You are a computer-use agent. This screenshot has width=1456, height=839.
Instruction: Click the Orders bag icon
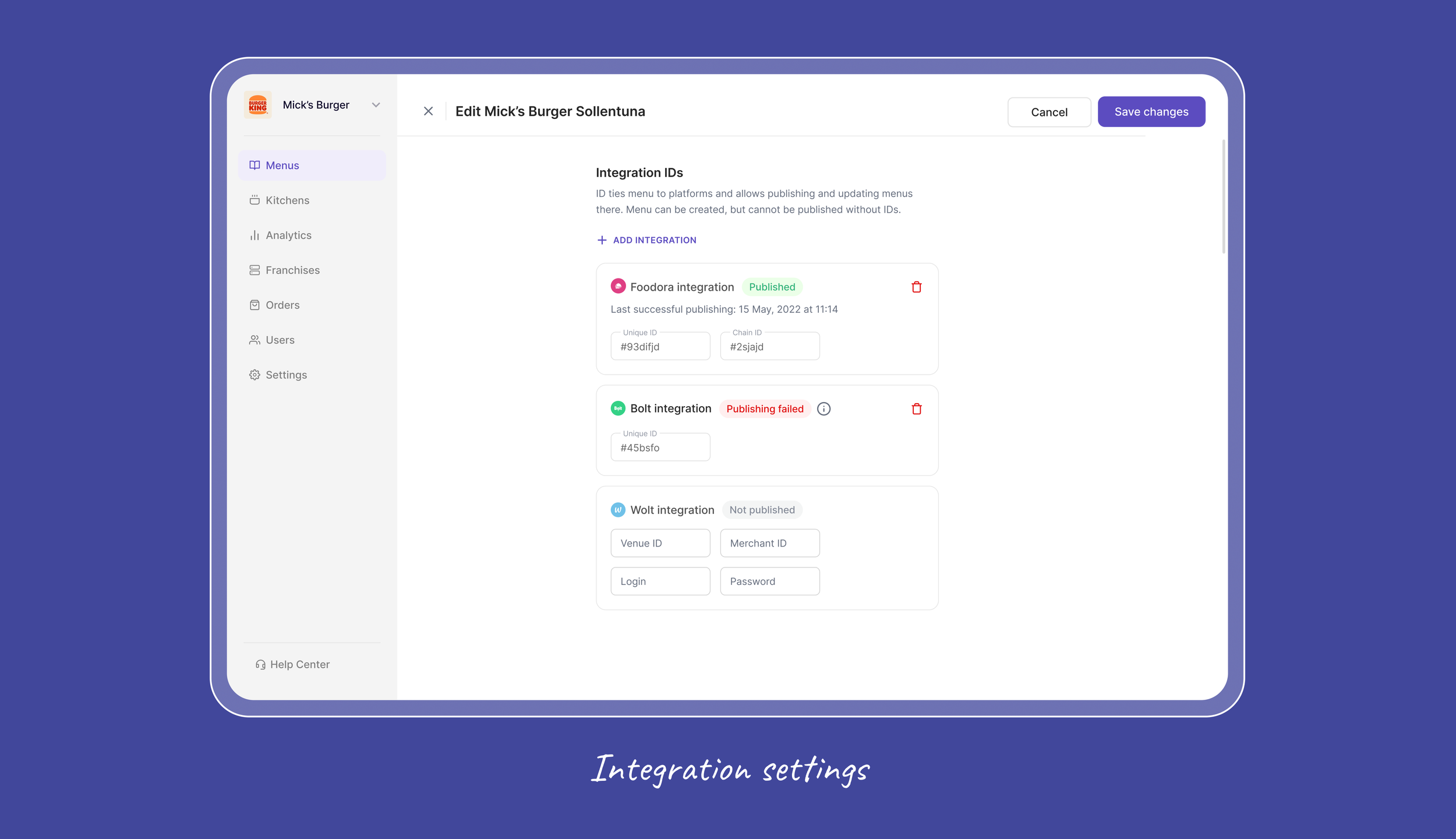(x=255, y=305)
